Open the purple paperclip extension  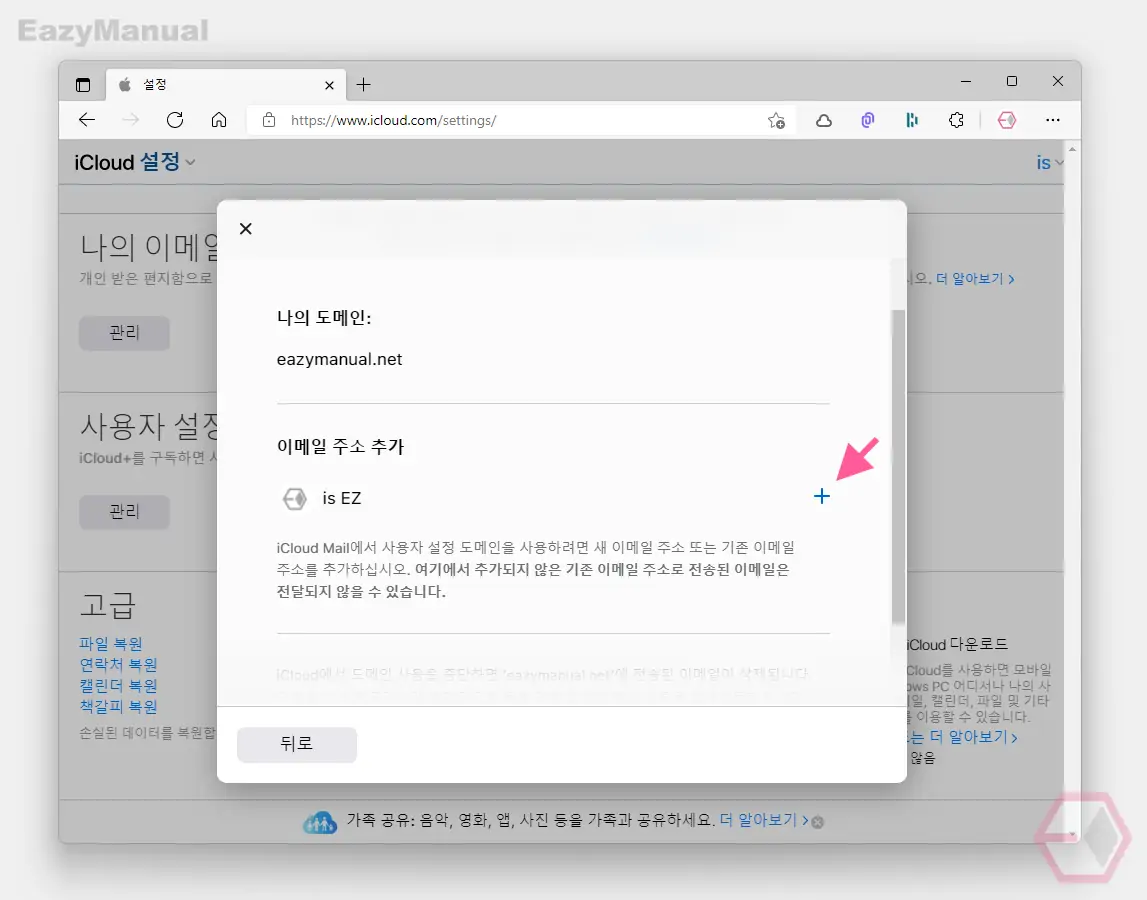click(x=868, y=121)
